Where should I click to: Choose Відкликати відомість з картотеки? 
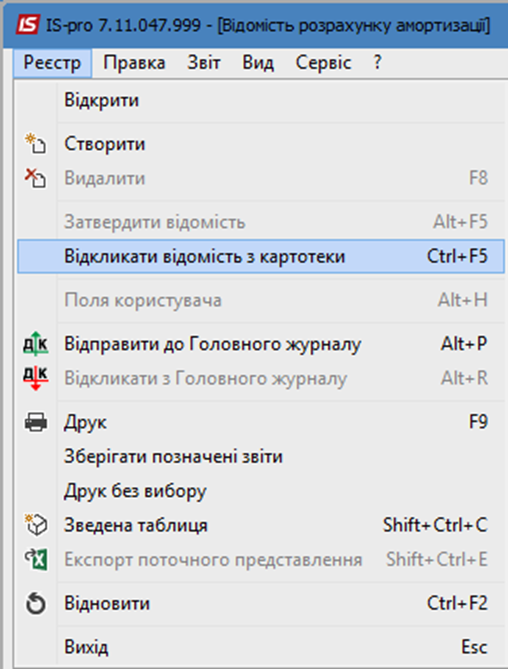261,256
